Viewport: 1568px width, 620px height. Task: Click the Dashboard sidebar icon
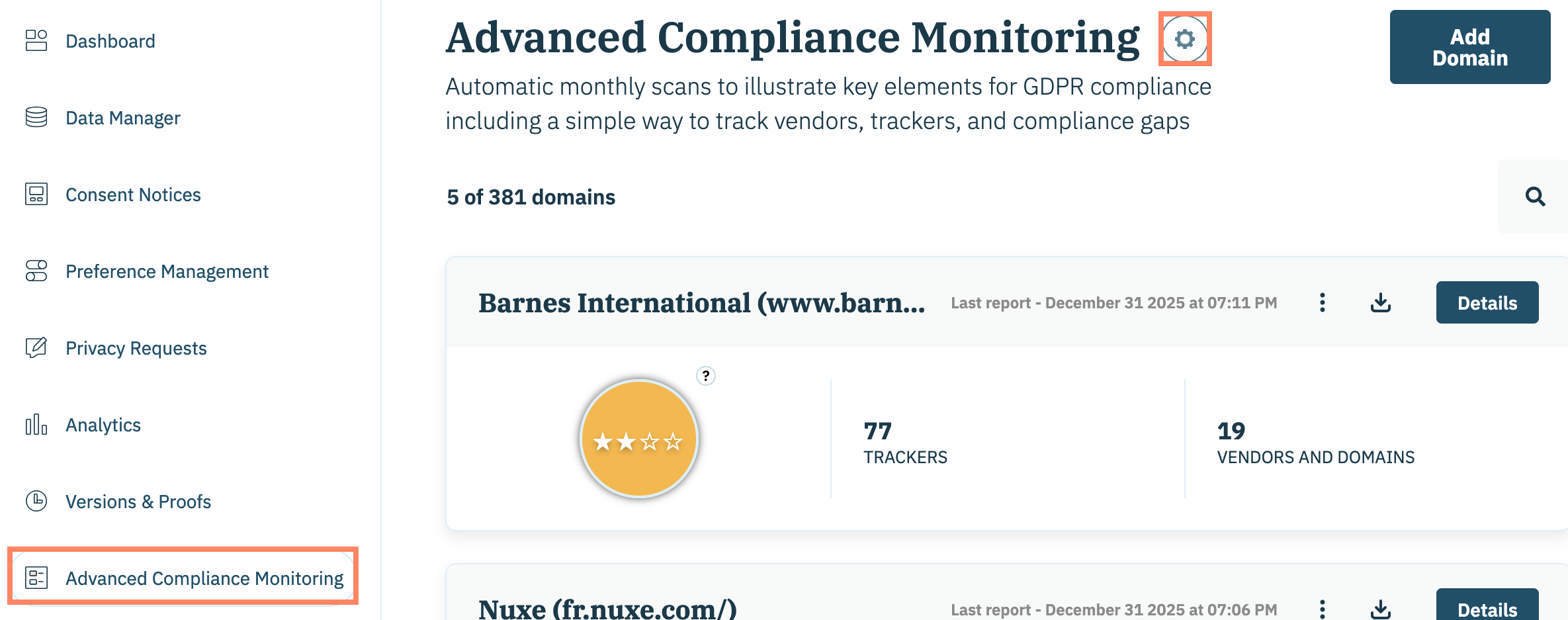tap(36, 40)
